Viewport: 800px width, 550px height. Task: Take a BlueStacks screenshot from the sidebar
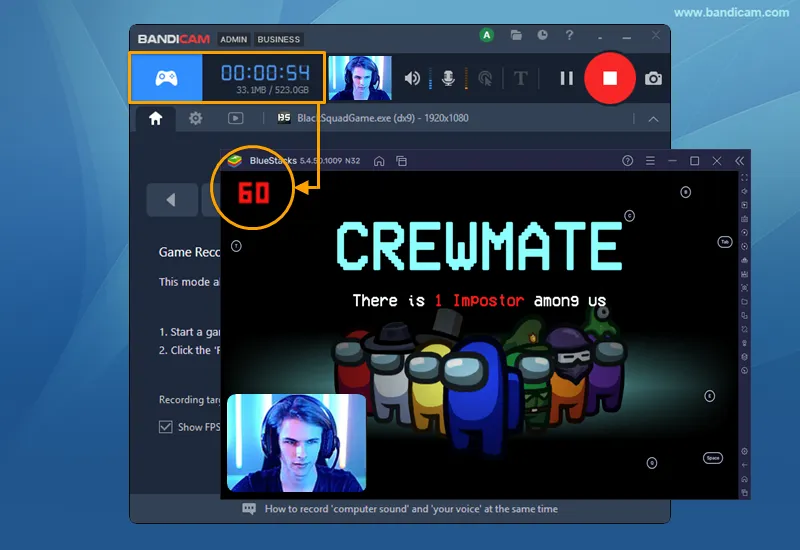744,288
